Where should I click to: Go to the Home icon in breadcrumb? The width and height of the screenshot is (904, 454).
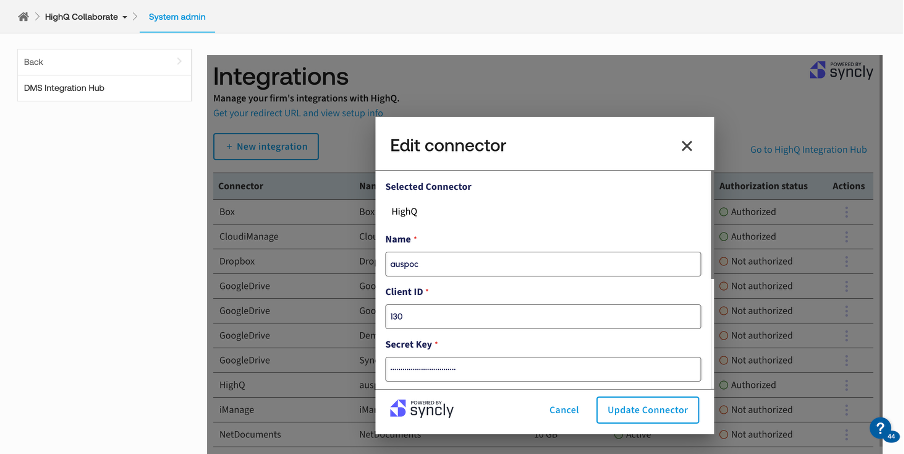23,17
